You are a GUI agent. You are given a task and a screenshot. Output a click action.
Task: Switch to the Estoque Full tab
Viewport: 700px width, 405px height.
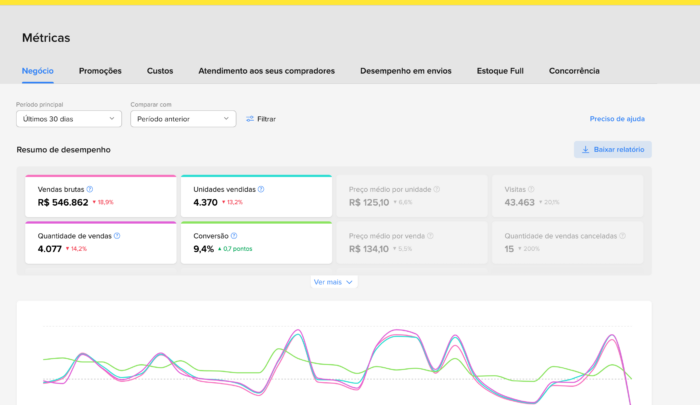pos(500,71)
